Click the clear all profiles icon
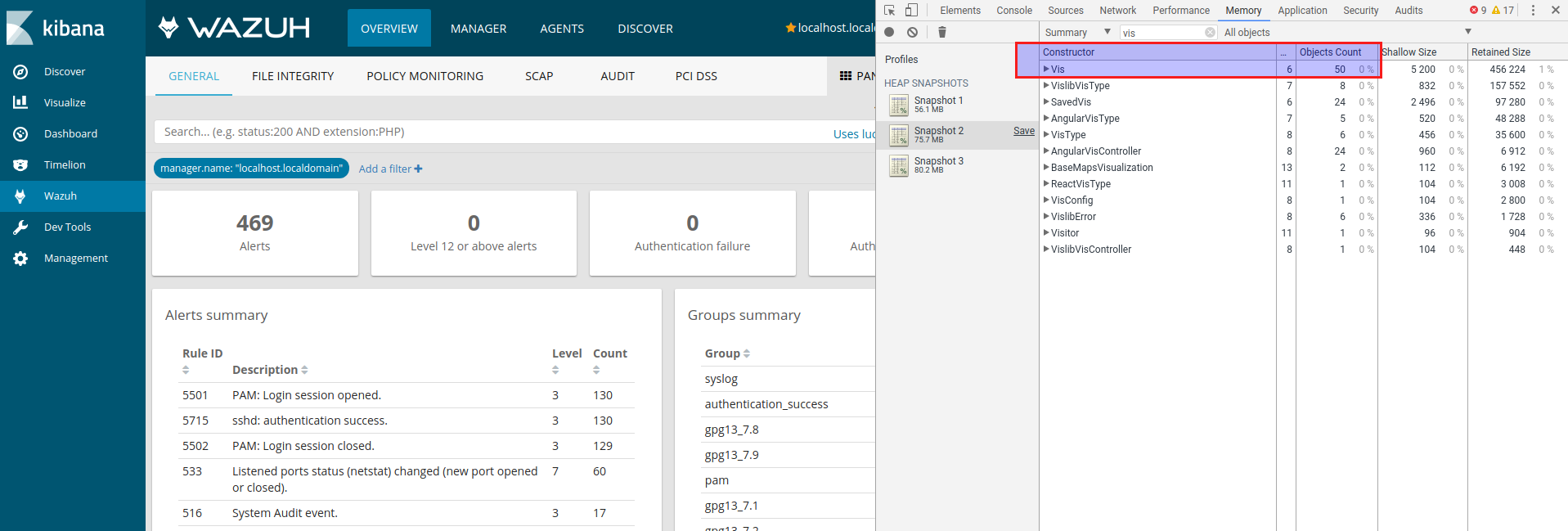 pyautogui.click(x=912, y=32)
